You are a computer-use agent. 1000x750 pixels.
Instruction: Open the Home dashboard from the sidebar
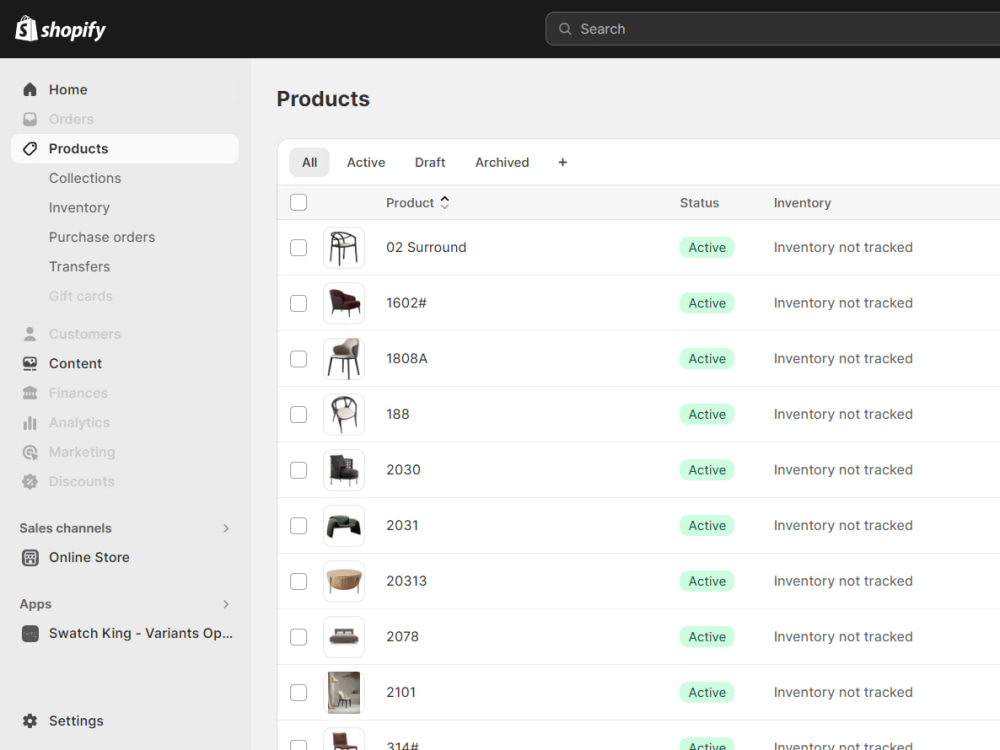(30, 89)
